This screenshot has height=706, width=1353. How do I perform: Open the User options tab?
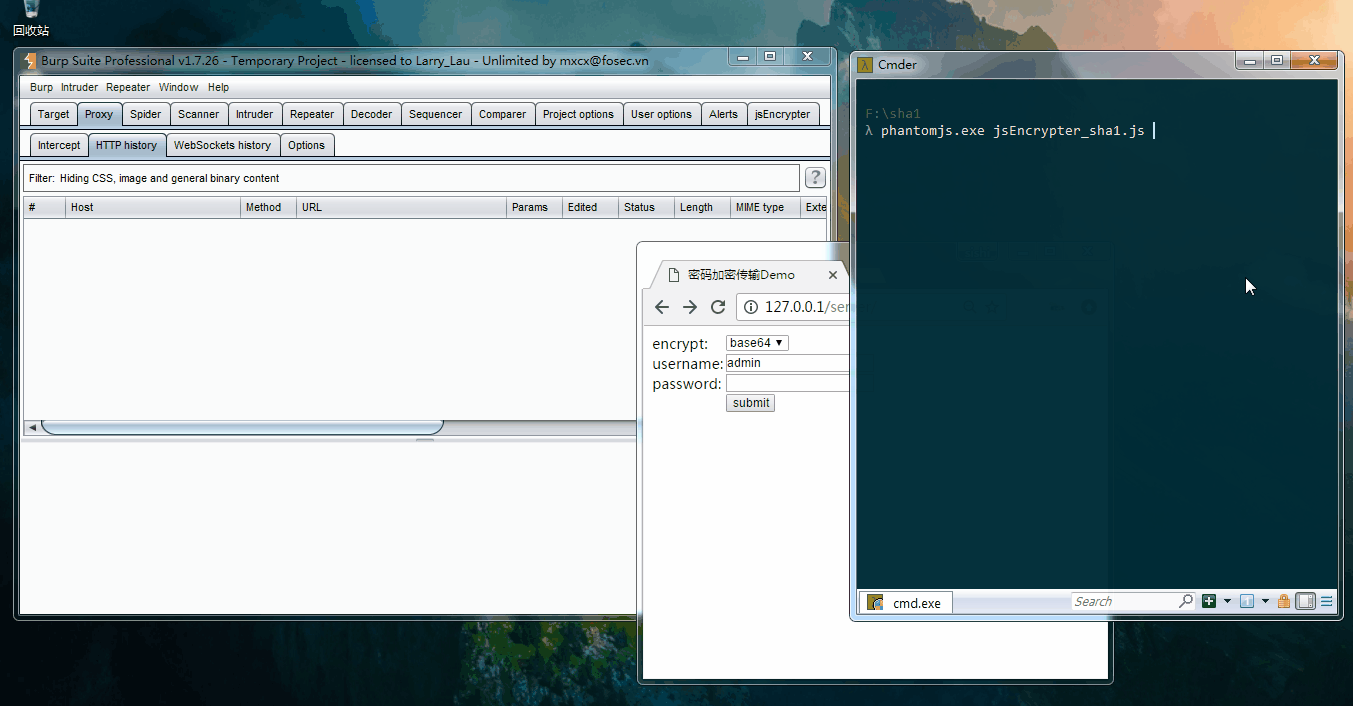[661, 114]
